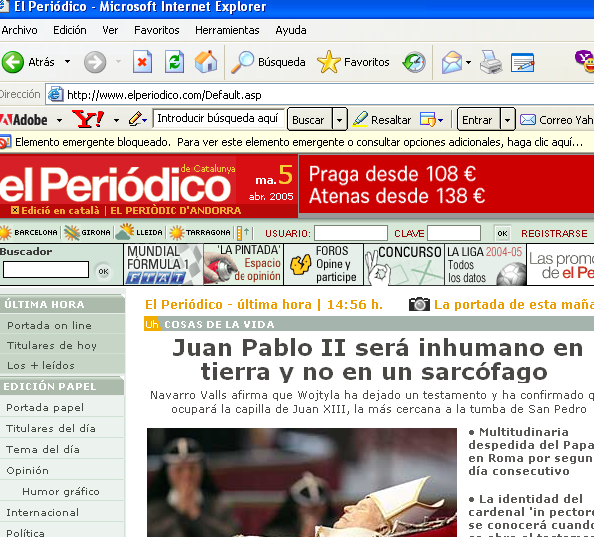594x537 pixels.
Task: Open the mail envelope toolbar icon
Action: 452,62
